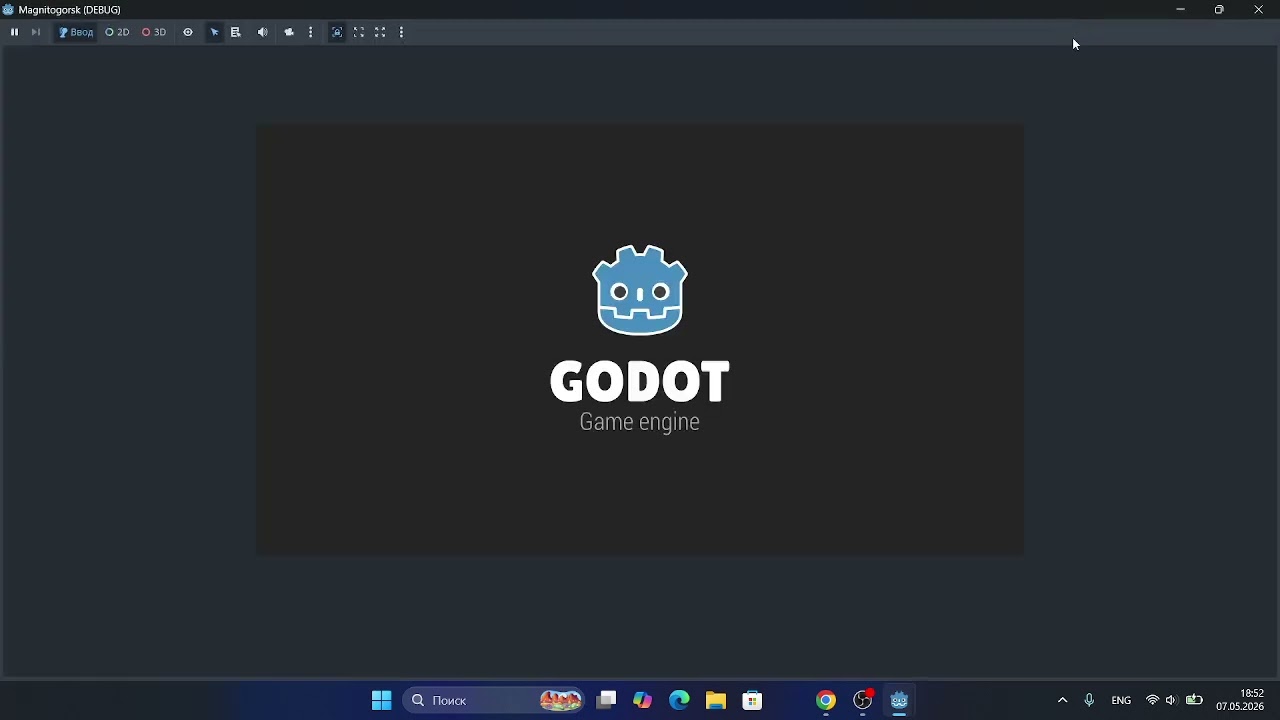This screenshot has height=720, width=1280.
Task: Open File Explorer from taskbar
Action: click(x=716, y=700)
